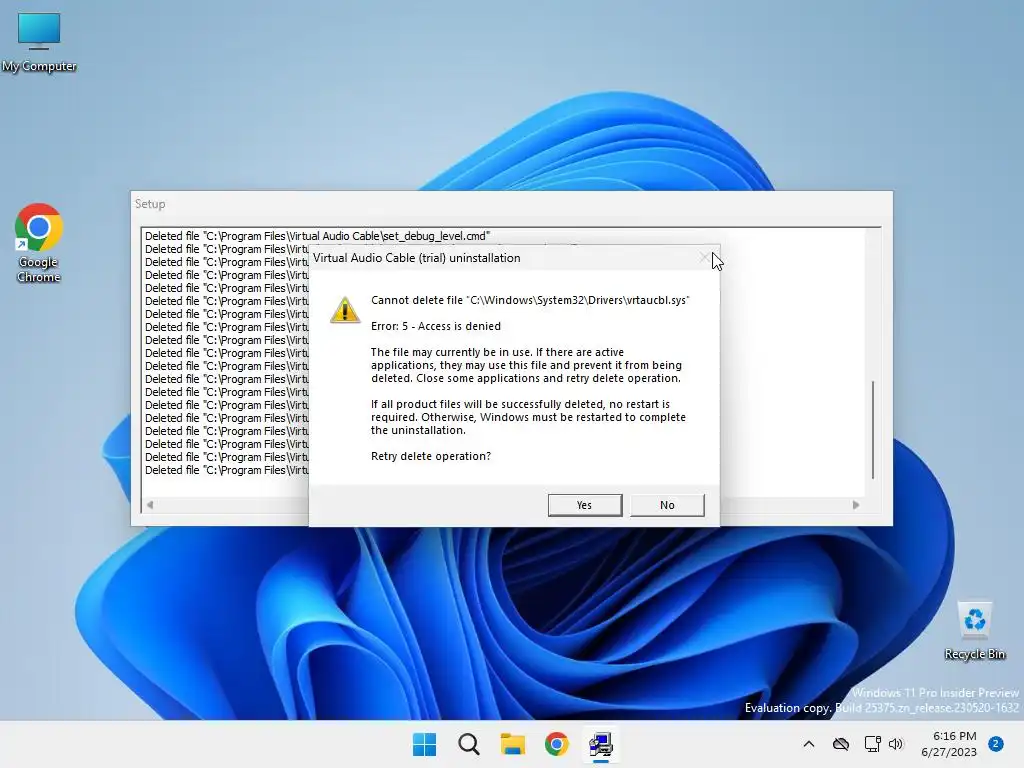Viewport: 1024px width, 768px height.
Task: Open network status tray icon
Action: pyautogui.click(x=872, y=744)
